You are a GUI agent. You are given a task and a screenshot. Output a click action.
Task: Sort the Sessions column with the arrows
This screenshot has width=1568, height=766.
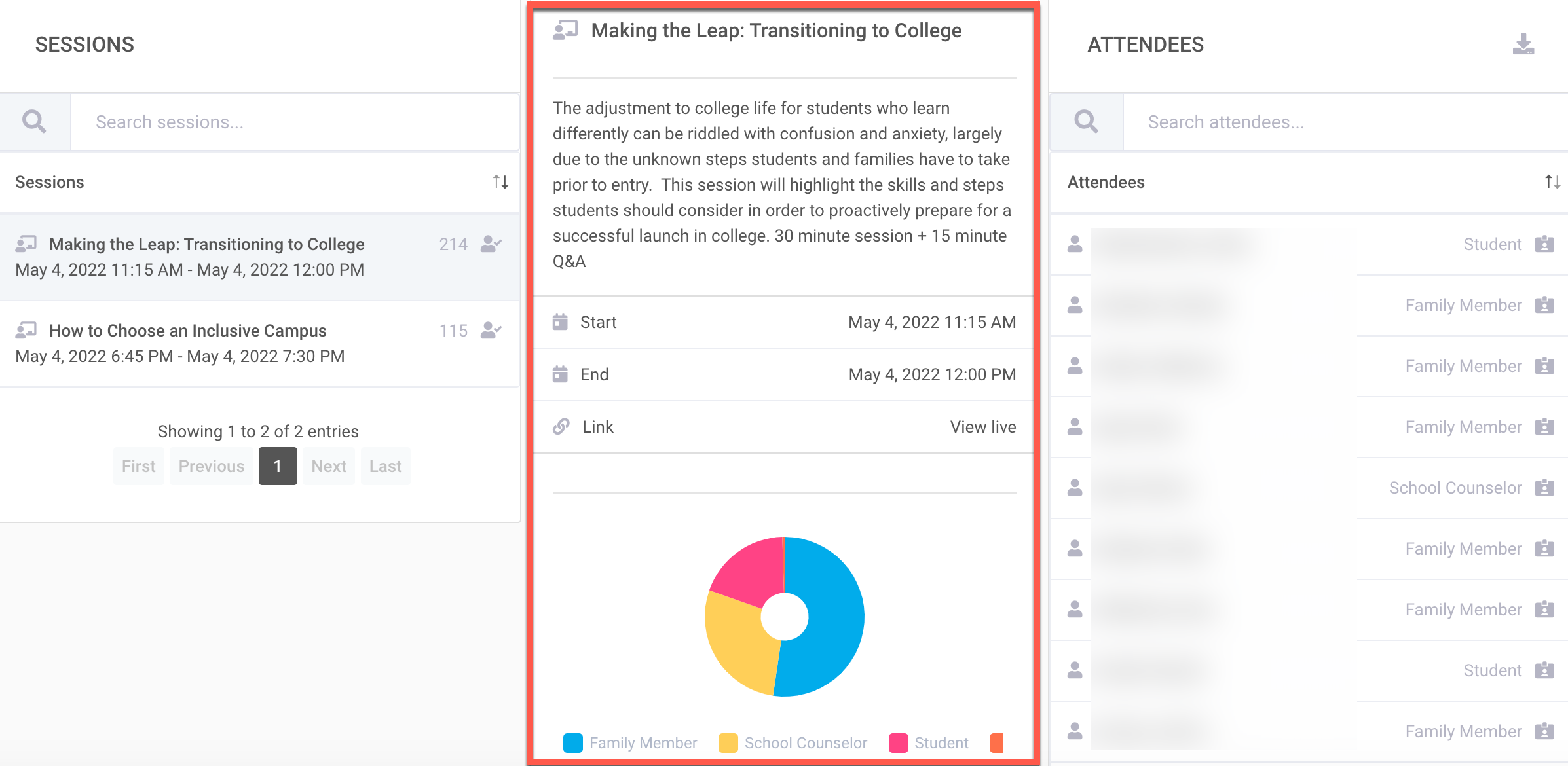500,182
